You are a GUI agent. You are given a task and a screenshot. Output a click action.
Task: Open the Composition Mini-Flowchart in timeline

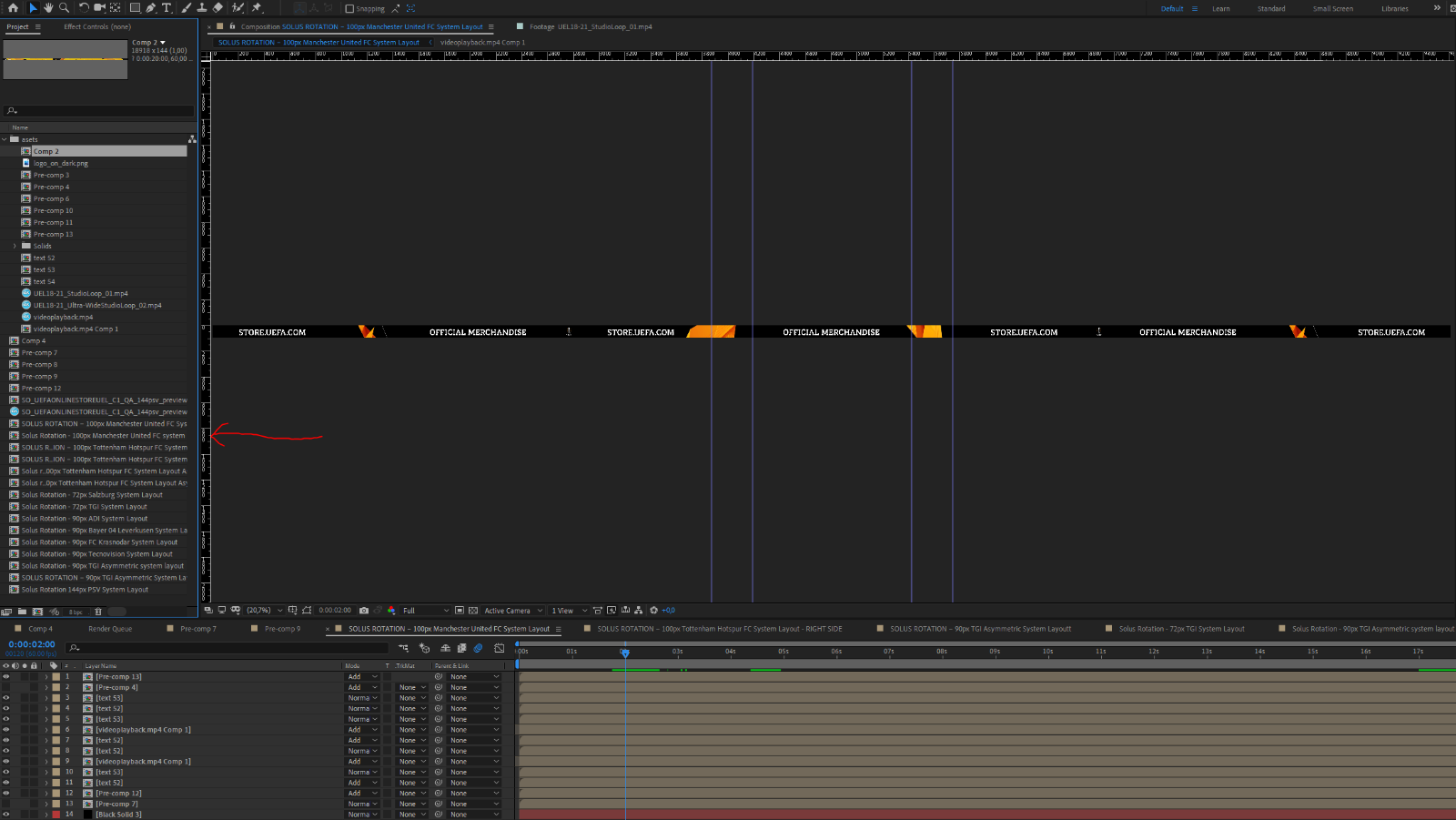pos(403,648)
